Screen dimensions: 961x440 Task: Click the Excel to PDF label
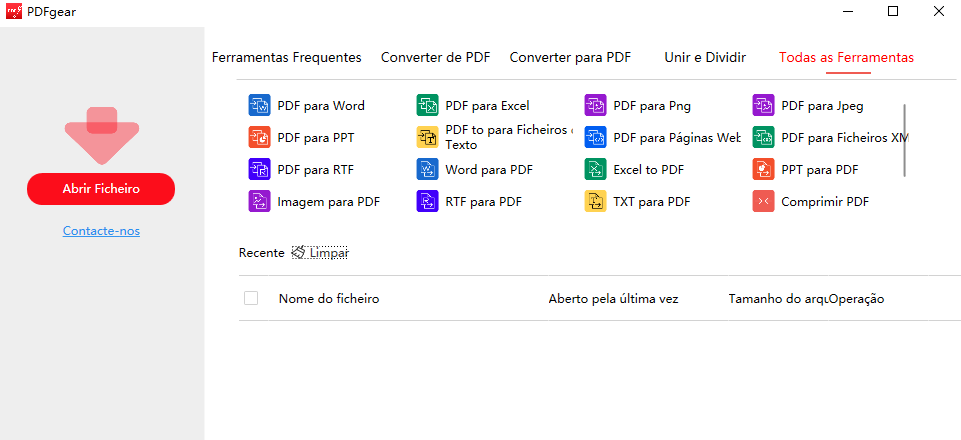(648, 169)
